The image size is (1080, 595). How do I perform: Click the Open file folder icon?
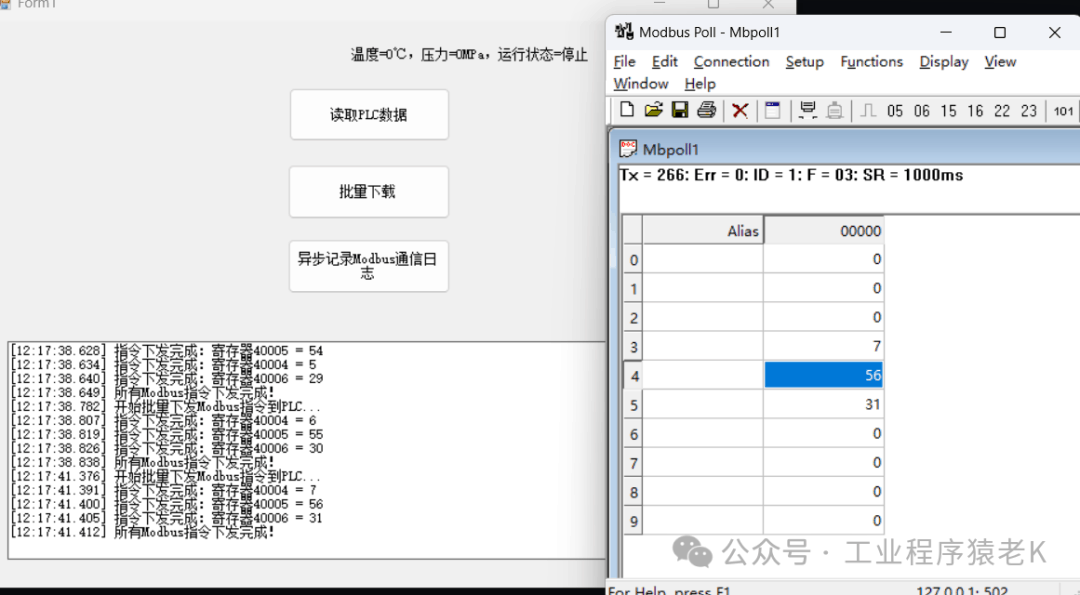(x=653, y=111)
